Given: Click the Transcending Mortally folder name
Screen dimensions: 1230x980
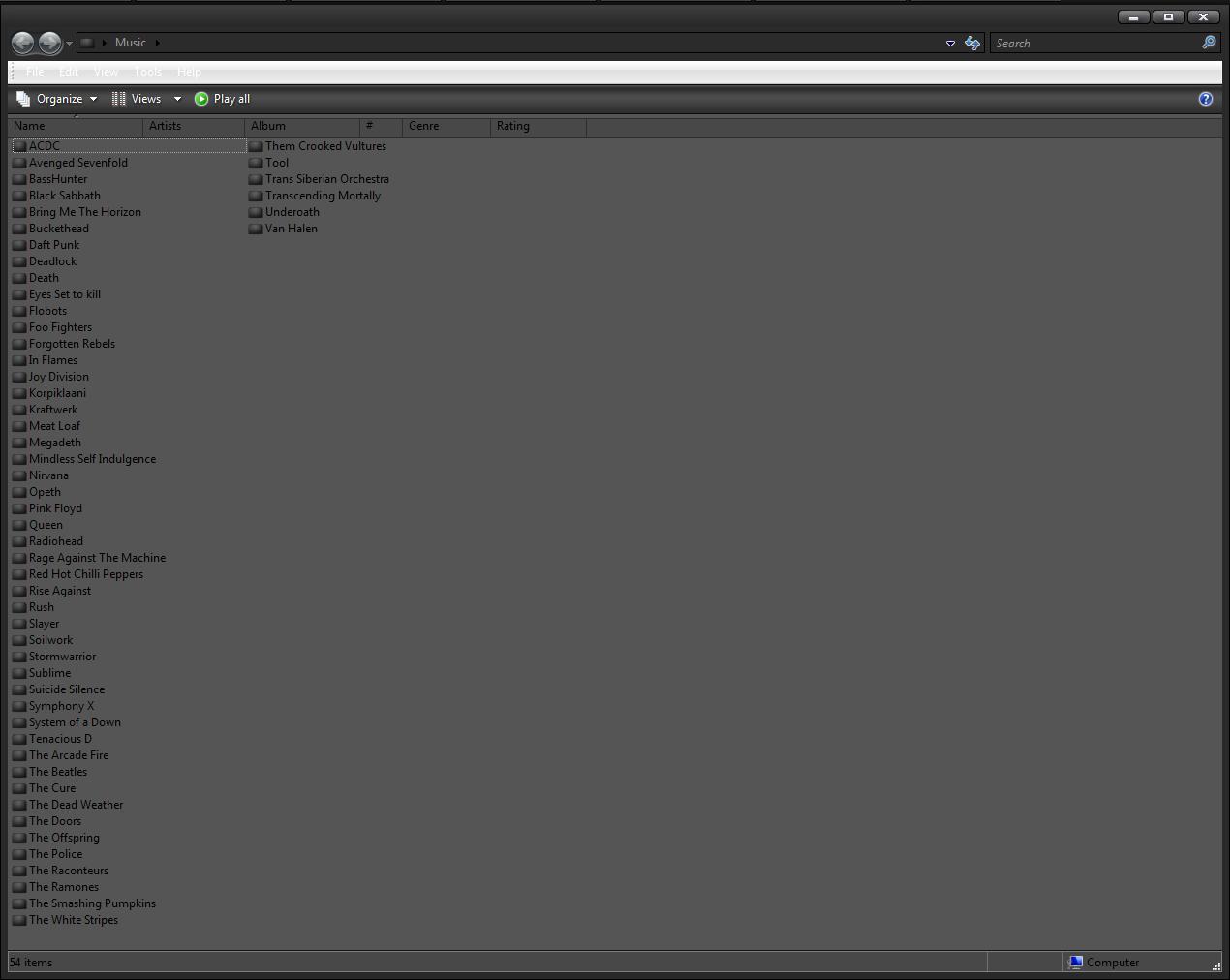Looking at the screenshot, I should pyautogui.click(x=323, y=196).
